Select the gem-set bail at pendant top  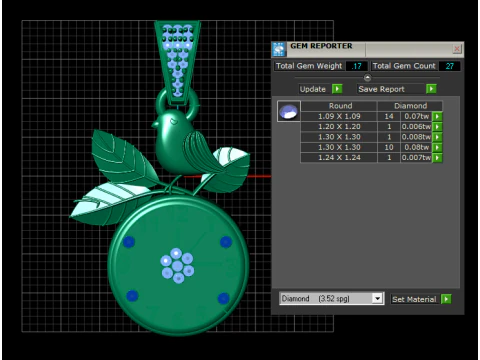click(x=178, y=62)
